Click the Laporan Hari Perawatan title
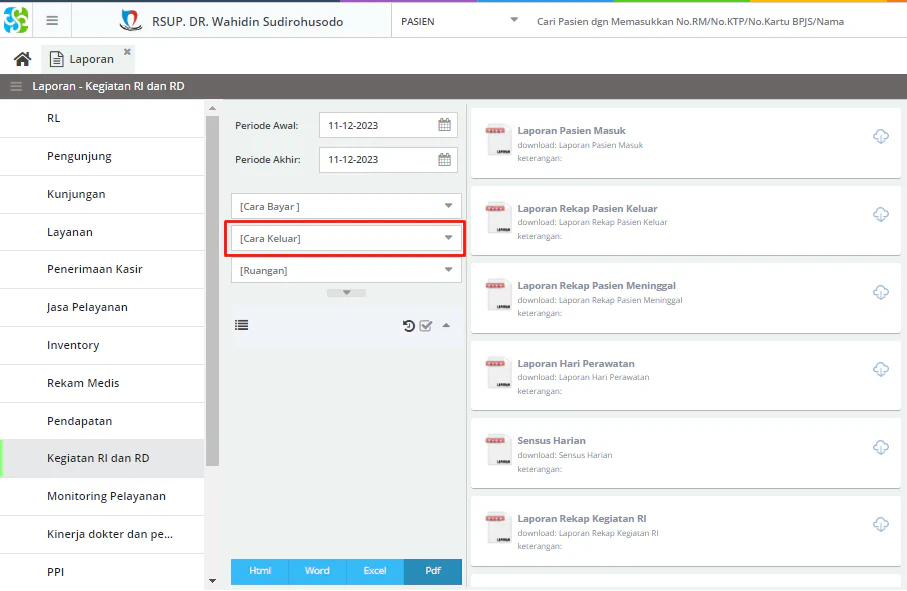 click(576, 364)
